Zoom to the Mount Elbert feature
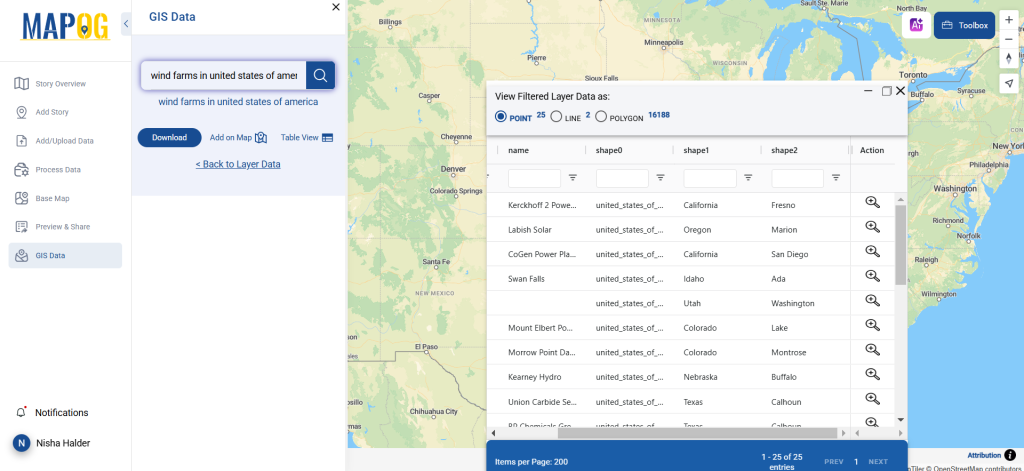The width and height of the screenshot is (1024, 471). (x=872, y=325)
